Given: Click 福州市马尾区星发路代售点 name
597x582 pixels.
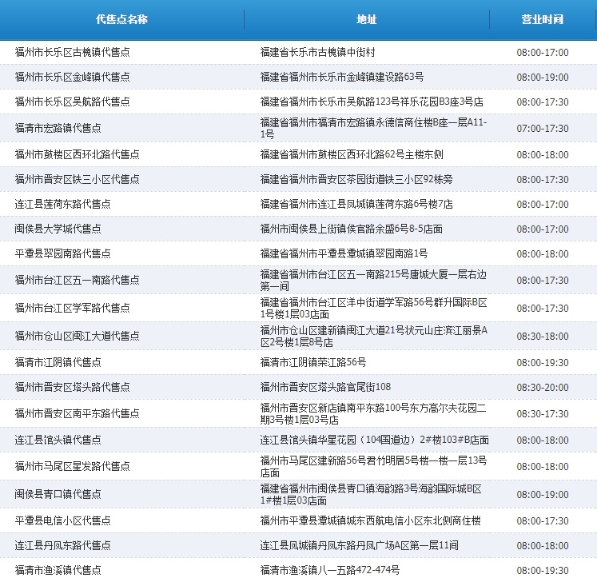Looking at the screenshot, I should coord(72,467).
